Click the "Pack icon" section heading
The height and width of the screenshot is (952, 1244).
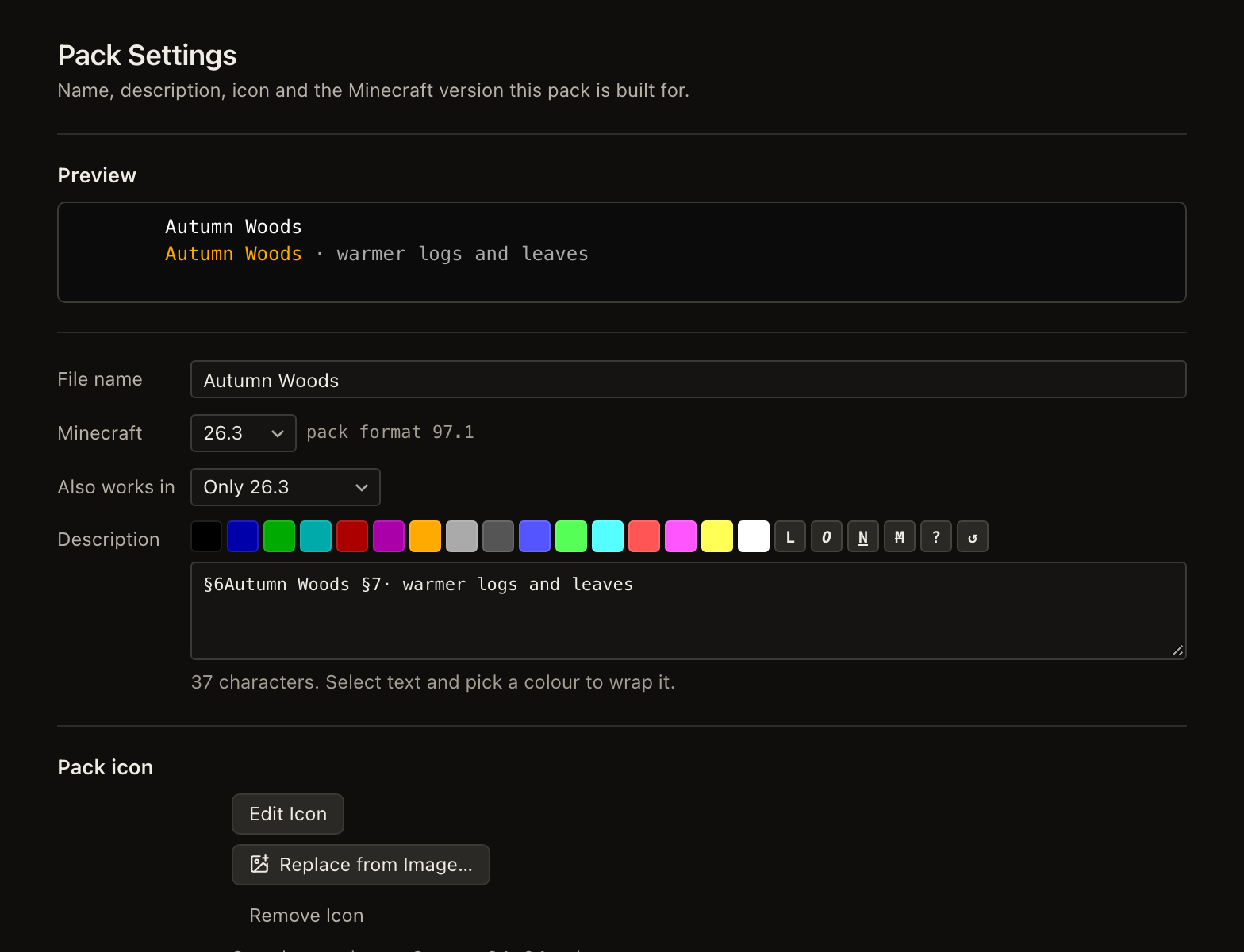click(x=106, y=767)
